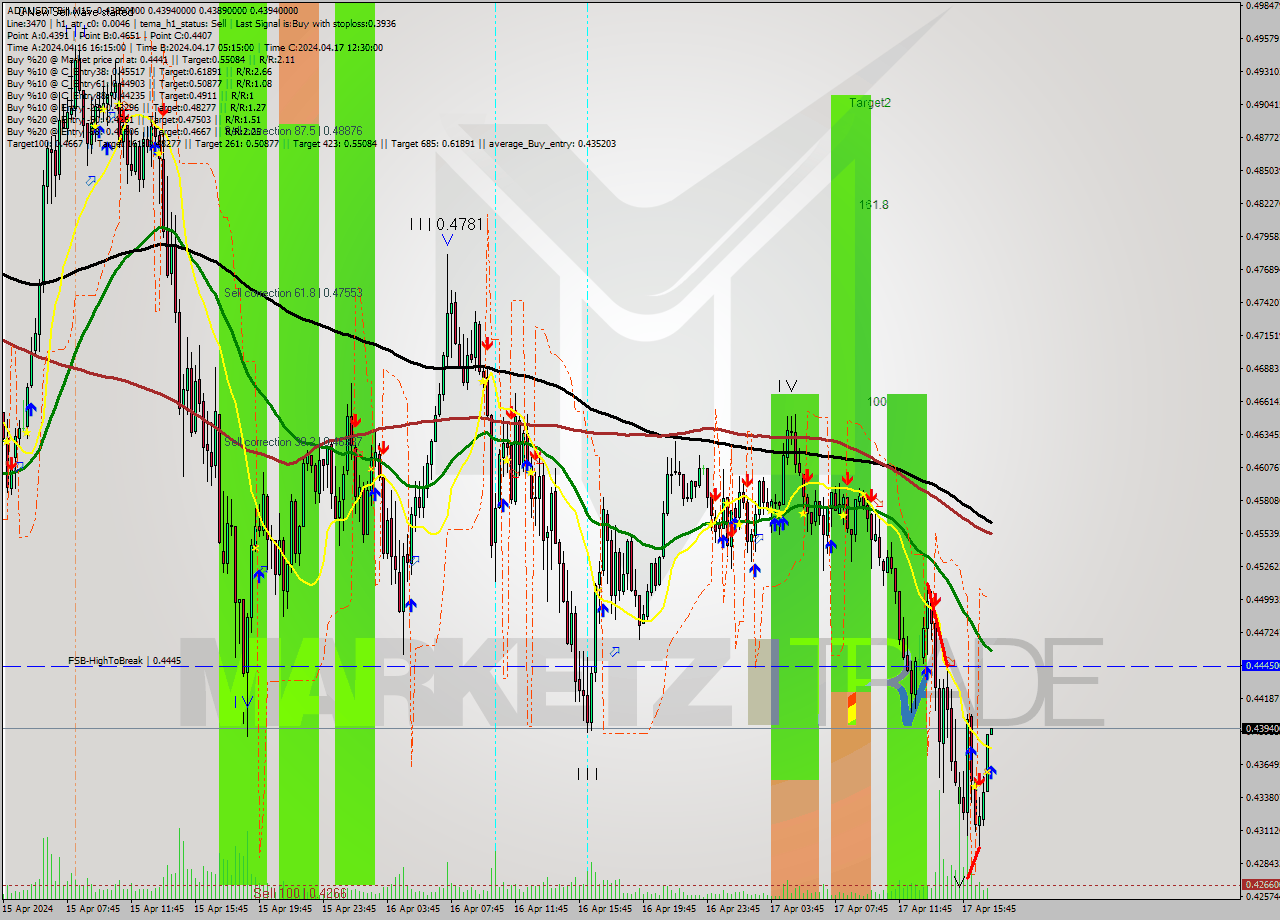Click the 'I I I 0.4781' wave label
The height and width of the screenshot is (920, 1280).
(447, 224)
